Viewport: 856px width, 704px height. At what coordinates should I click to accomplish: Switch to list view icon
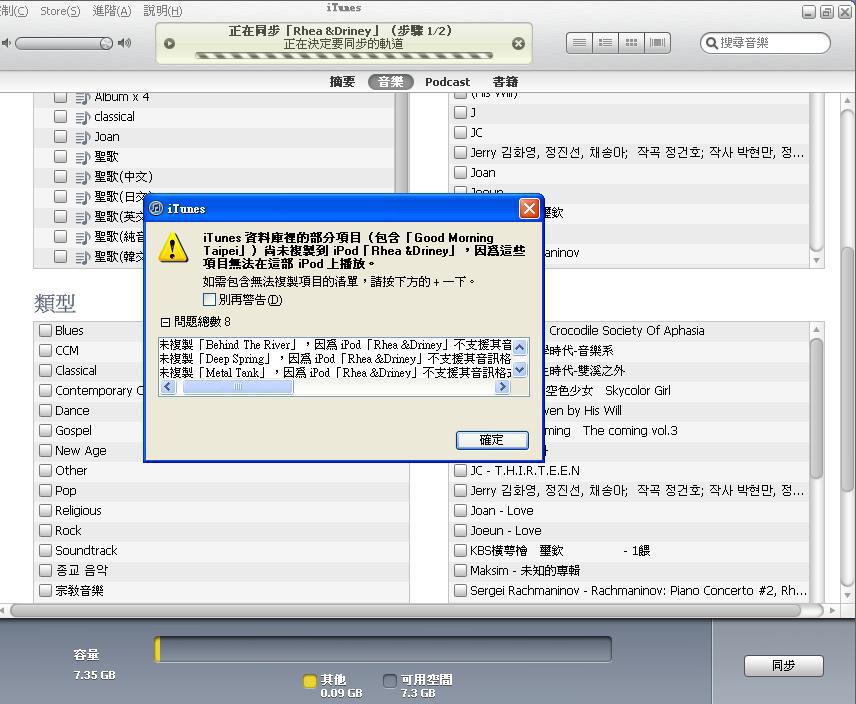[x=579, y=43]
